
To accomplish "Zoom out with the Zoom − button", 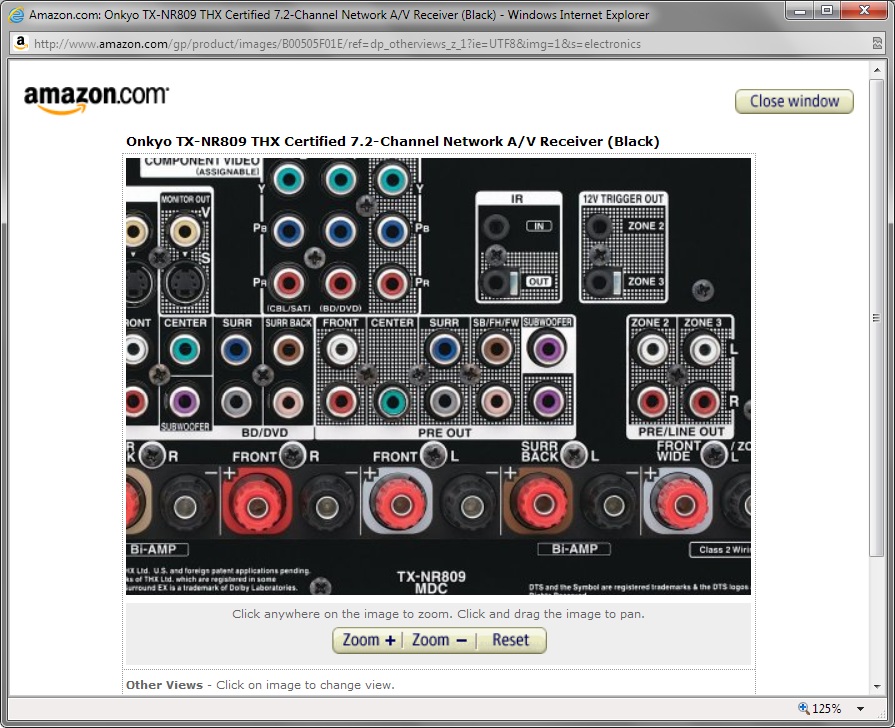I will click(x=440, y=640).
